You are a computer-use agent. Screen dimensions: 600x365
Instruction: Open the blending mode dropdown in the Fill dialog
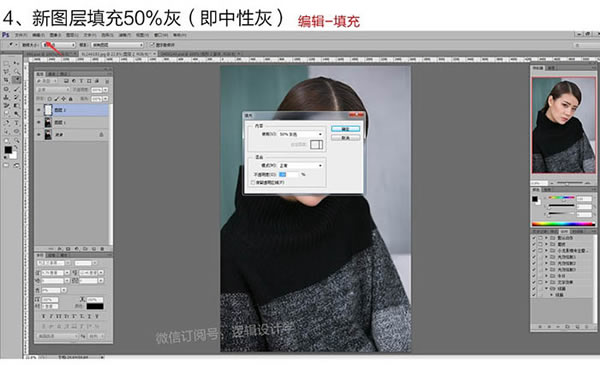(x=301, y=165)
